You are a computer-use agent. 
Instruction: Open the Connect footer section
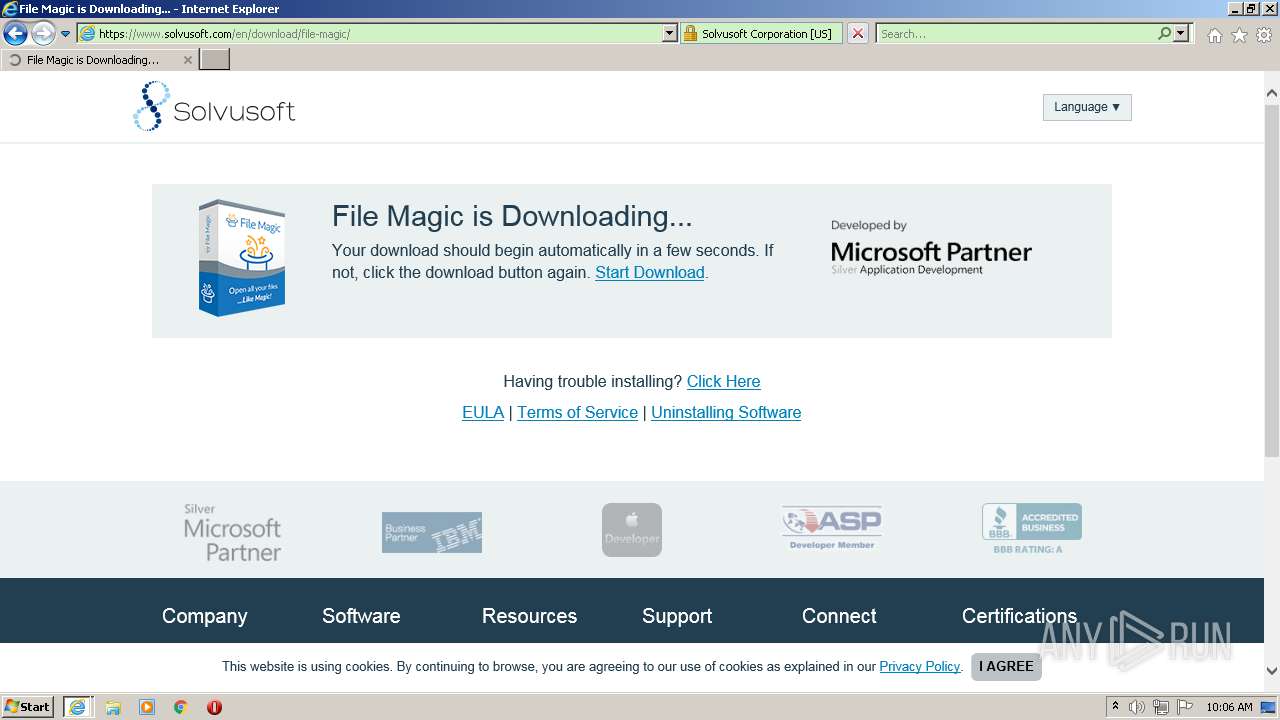839,616
